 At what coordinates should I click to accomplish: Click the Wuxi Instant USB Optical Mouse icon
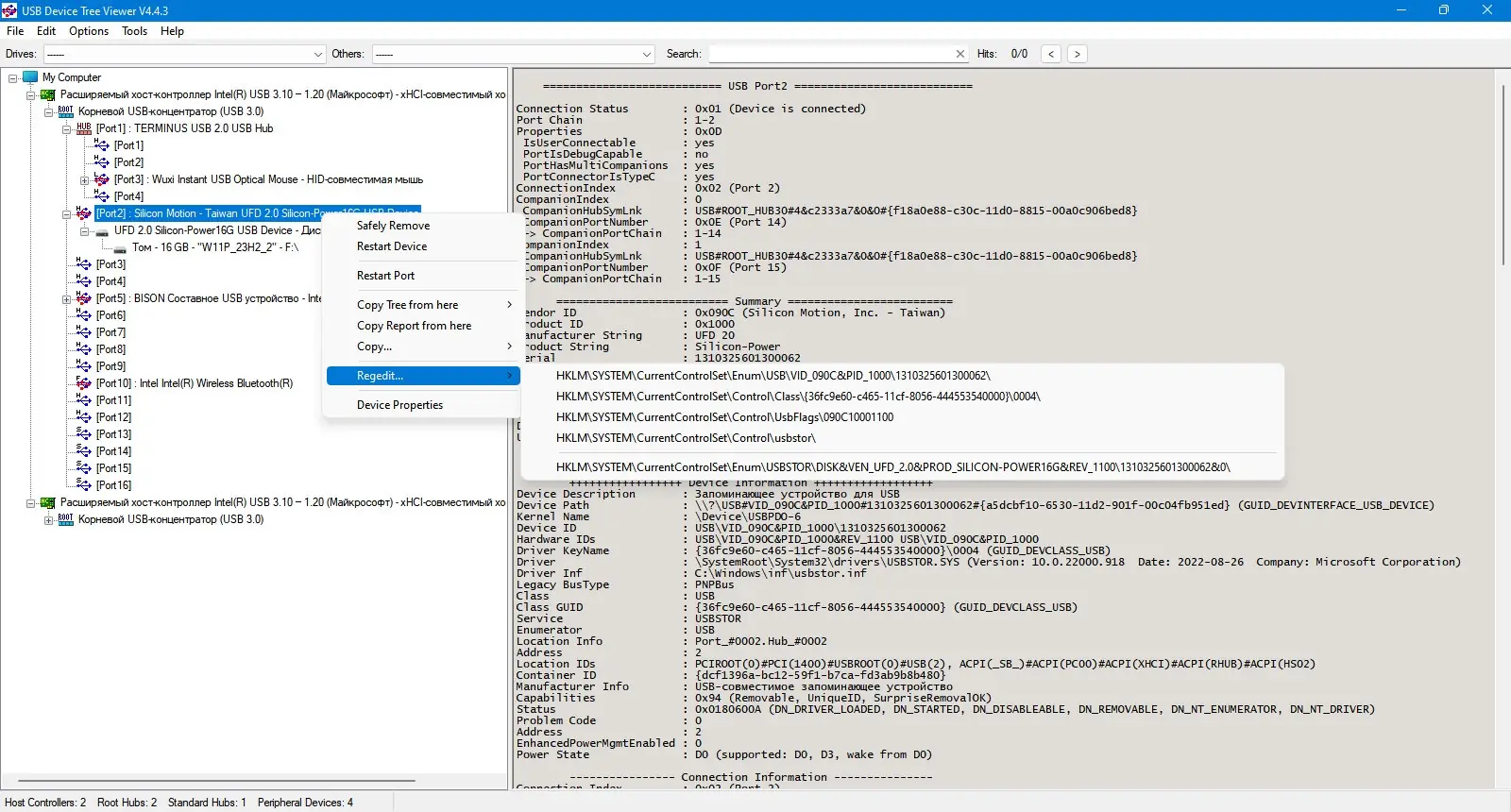coord(102,179)
